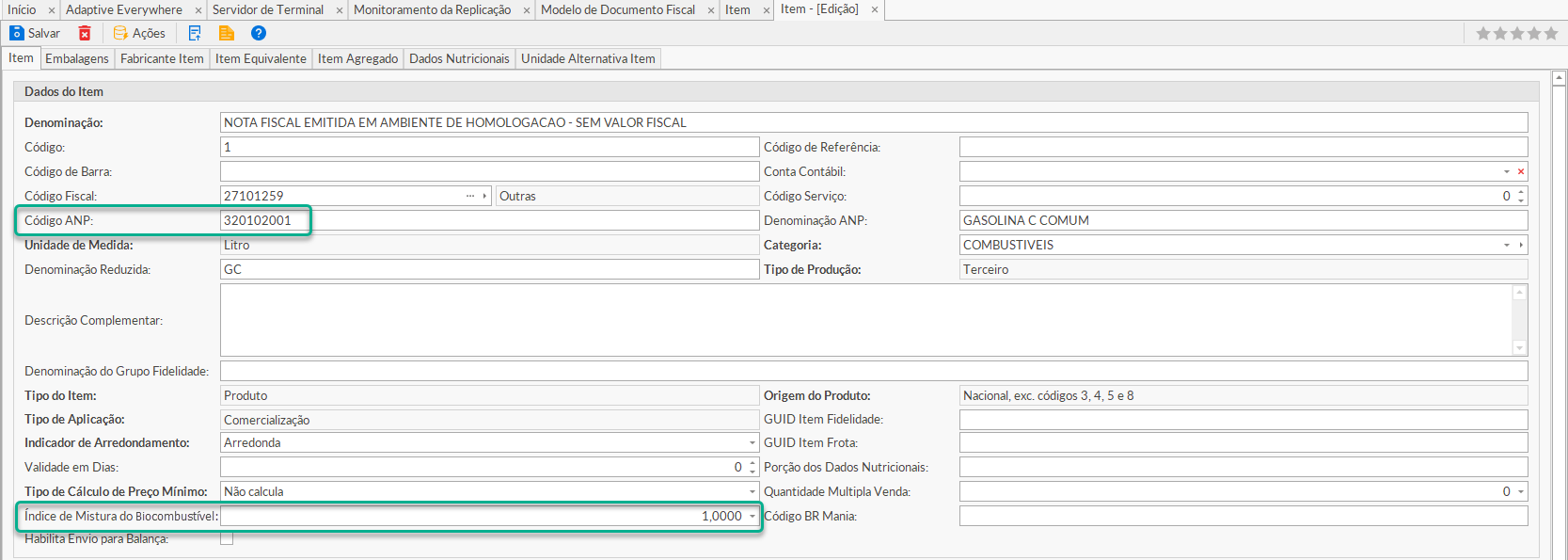Click the Denominação text field
The height and width of the screenshot is (560, 1568).
(874, 122)
